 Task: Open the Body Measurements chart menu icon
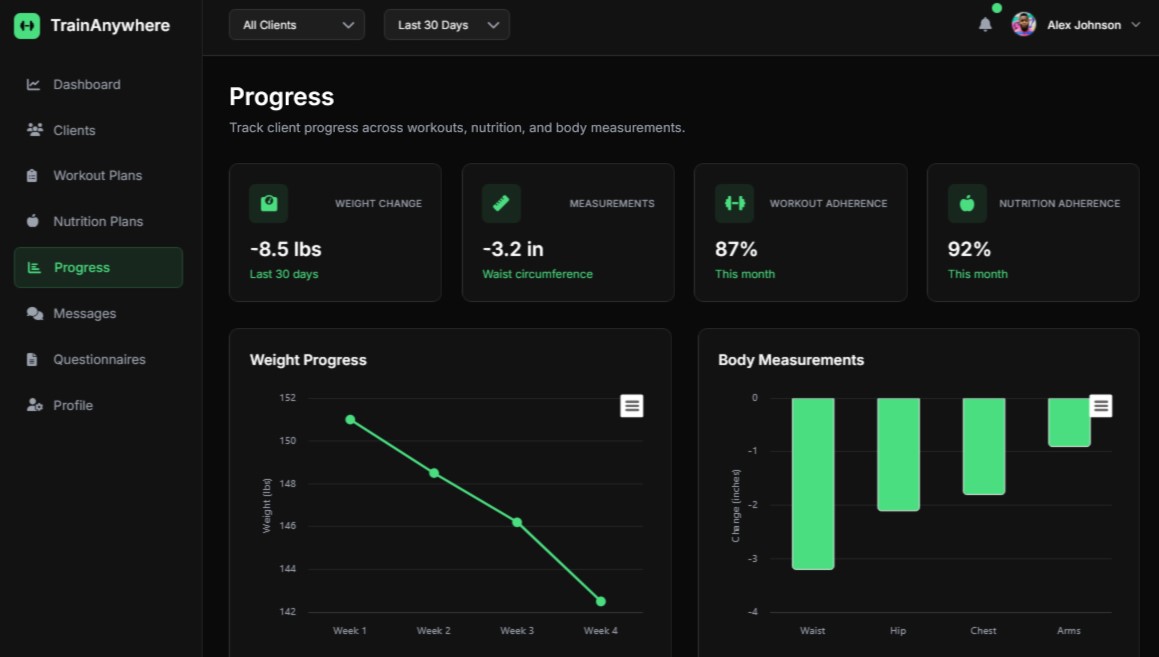(1100, 406)
